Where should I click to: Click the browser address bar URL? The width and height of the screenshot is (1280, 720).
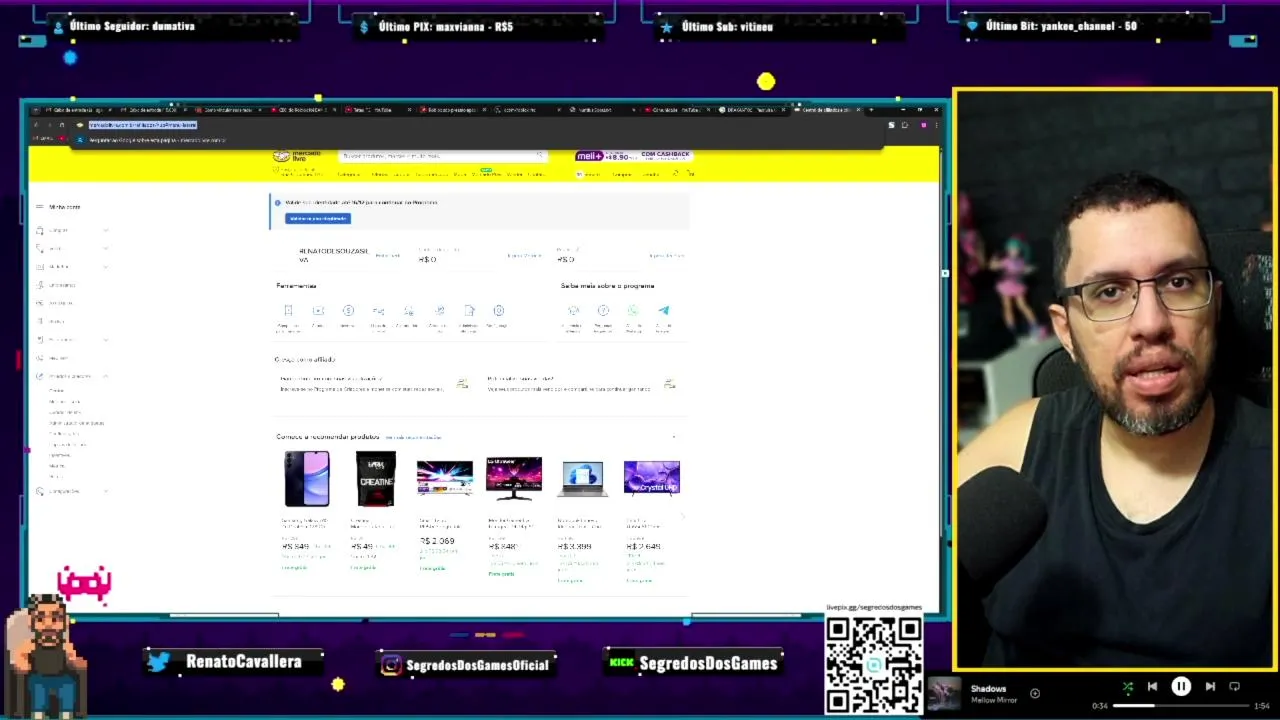click(143, 125)
